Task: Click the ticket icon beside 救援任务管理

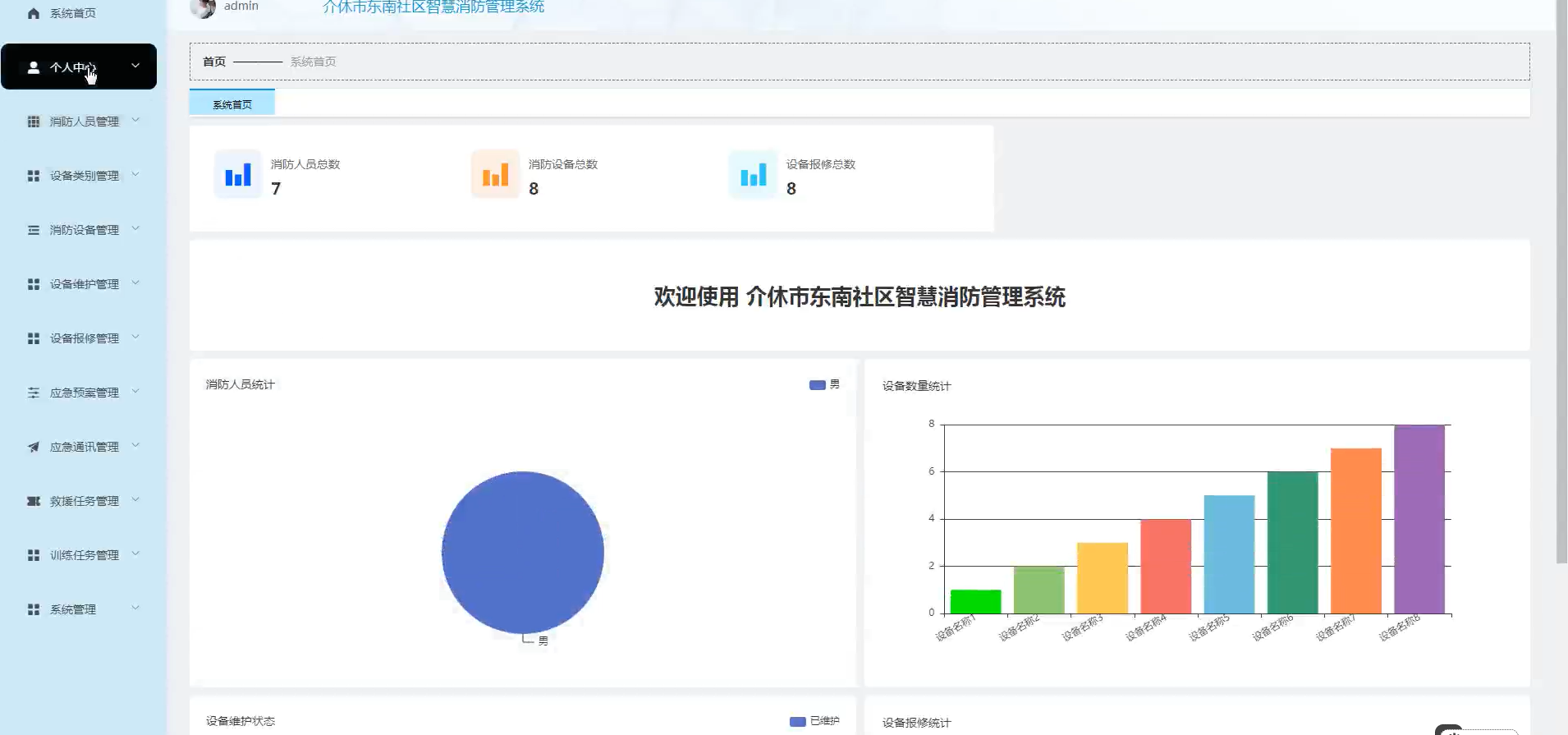Action: 34,501
